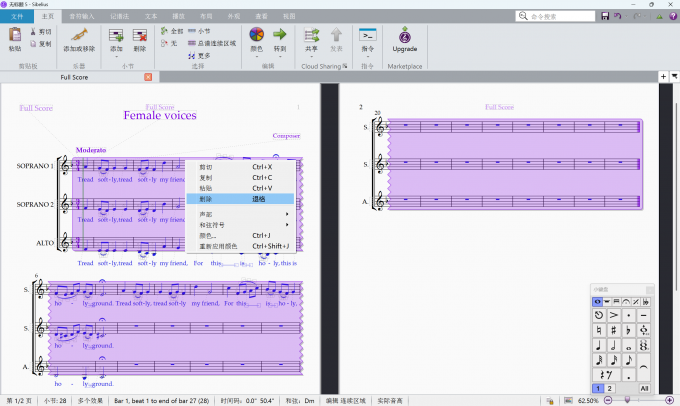680x406 pixels.
Task: Select the half note on the keypad
Action: pyautogui.click(x=614, y=345)
